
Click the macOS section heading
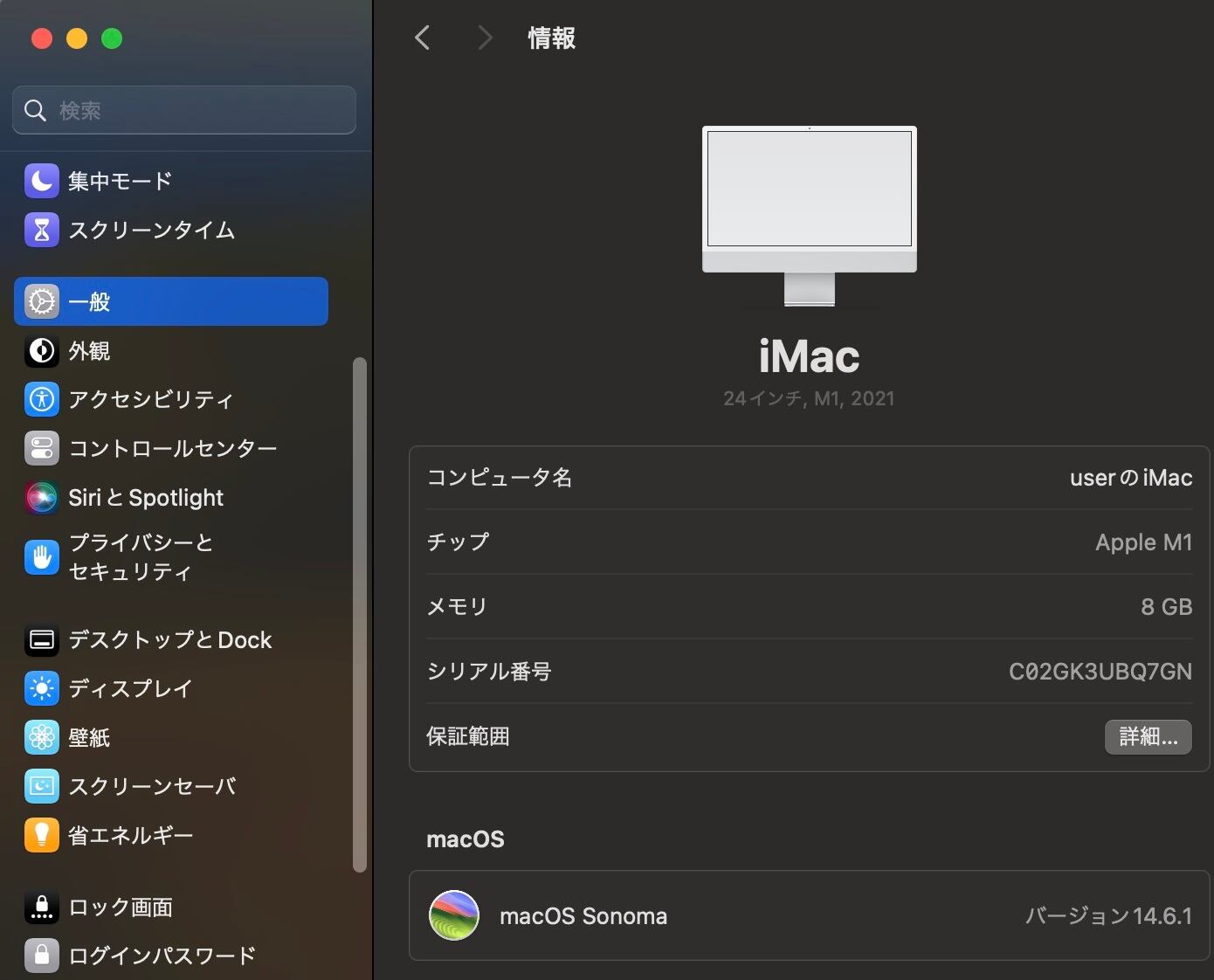(466, 839)
